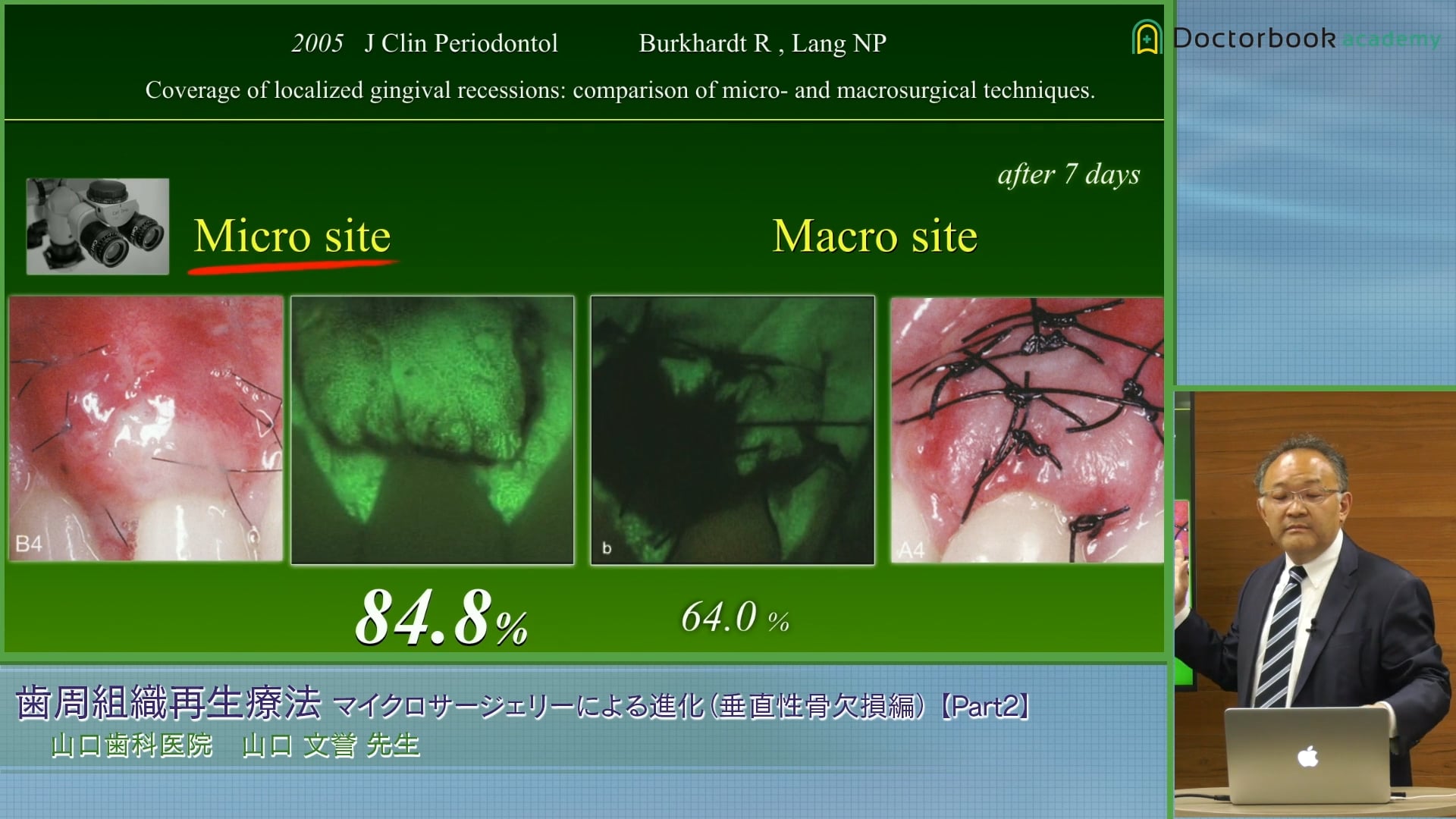Click the 'Burkhardt R , Lang NP' authors text
Image resolution: width=1456 pixels, height=819 pixels.
pos(762,43)
